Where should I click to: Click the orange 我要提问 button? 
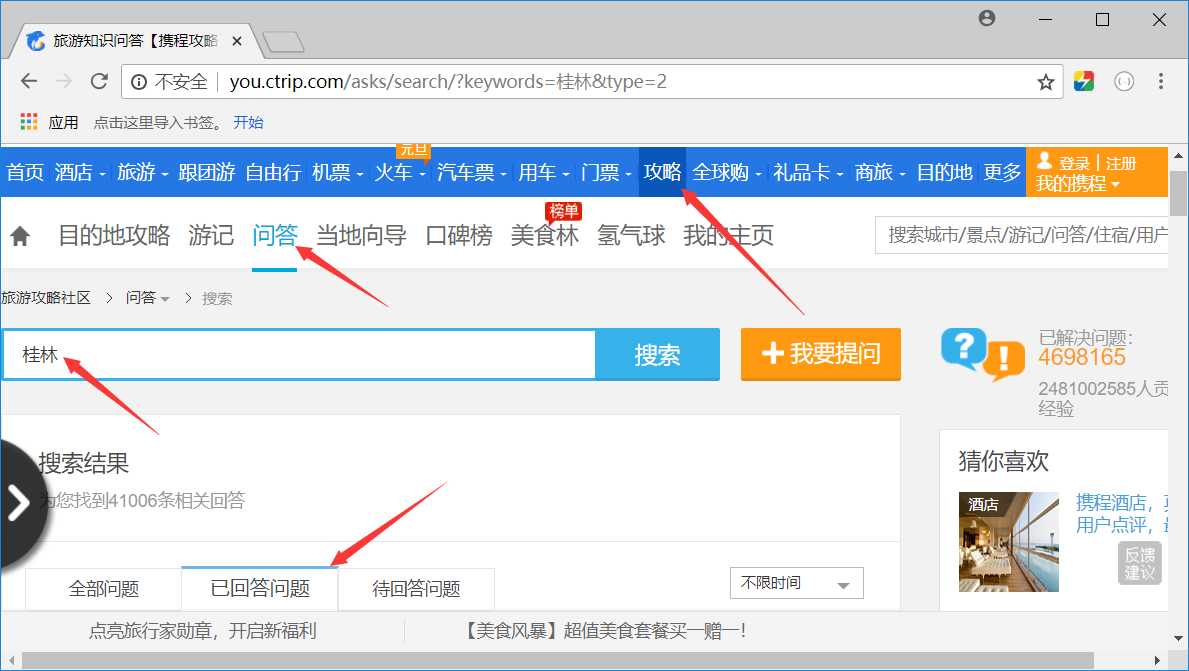tap(820, 353)
